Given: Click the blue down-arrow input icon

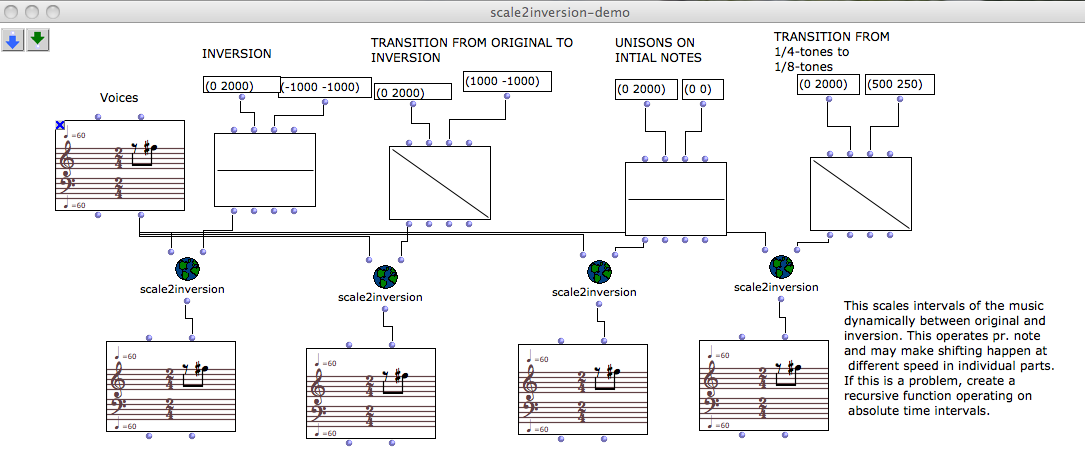Looking at the screenshot, I should (x=14, y=41).
